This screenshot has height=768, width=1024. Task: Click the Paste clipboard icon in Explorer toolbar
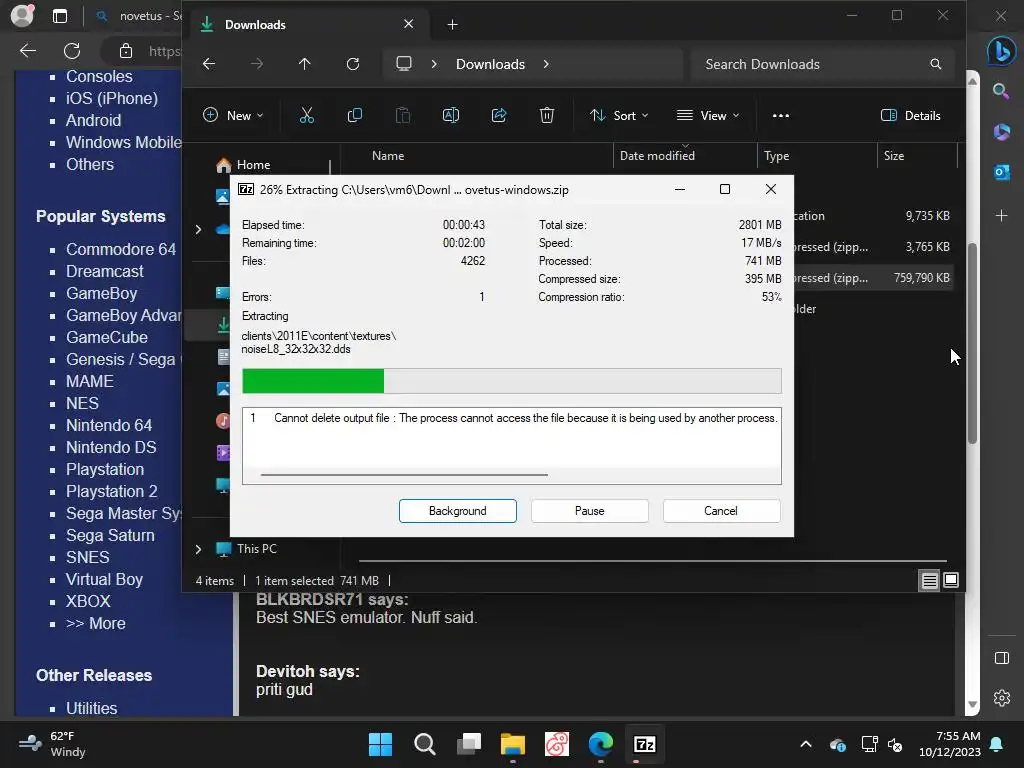[403, 116]
